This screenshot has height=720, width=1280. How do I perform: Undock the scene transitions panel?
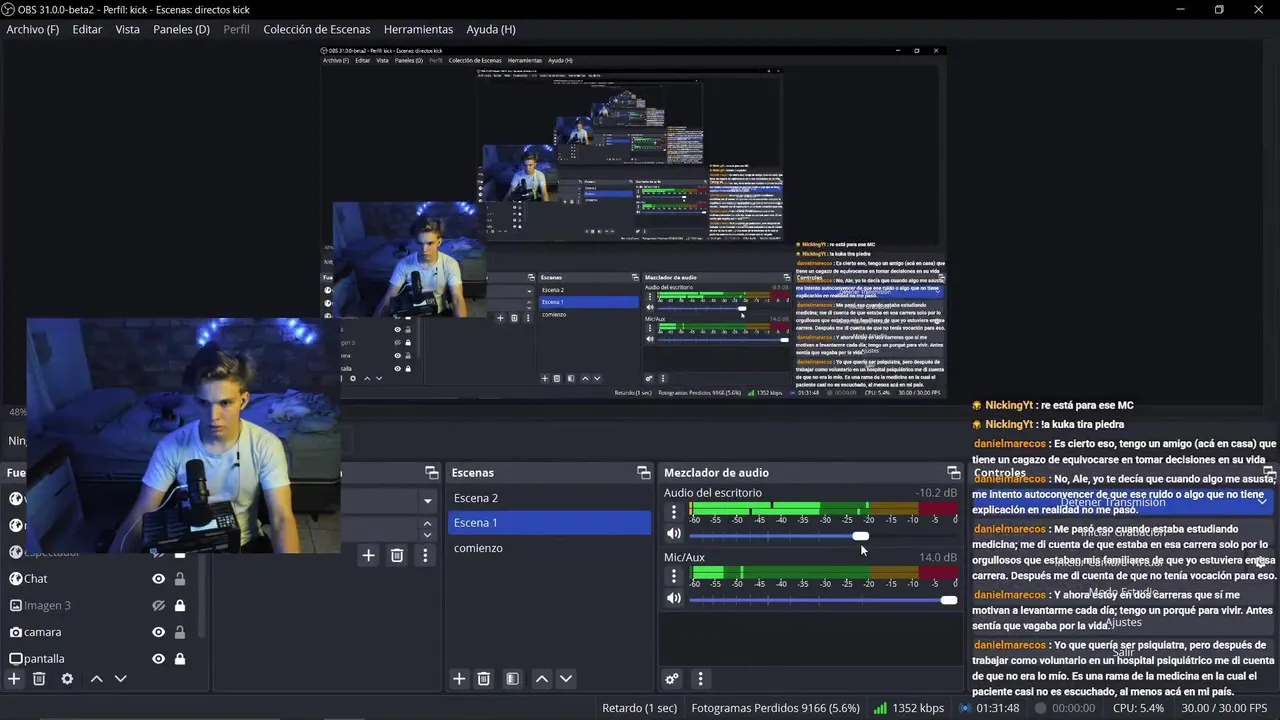tap(431, 472)
